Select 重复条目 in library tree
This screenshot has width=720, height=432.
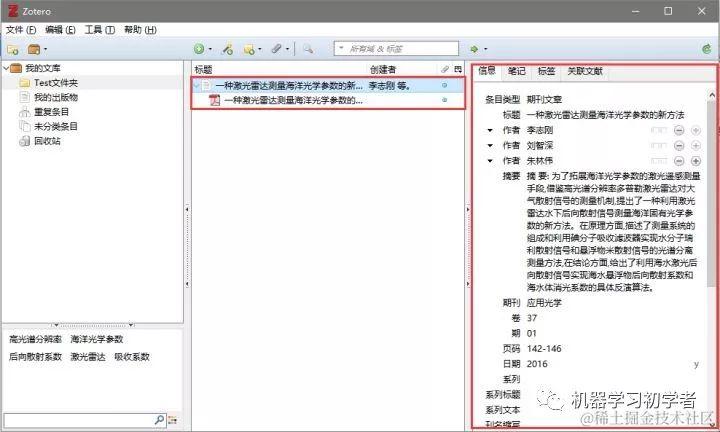point(51,112)
